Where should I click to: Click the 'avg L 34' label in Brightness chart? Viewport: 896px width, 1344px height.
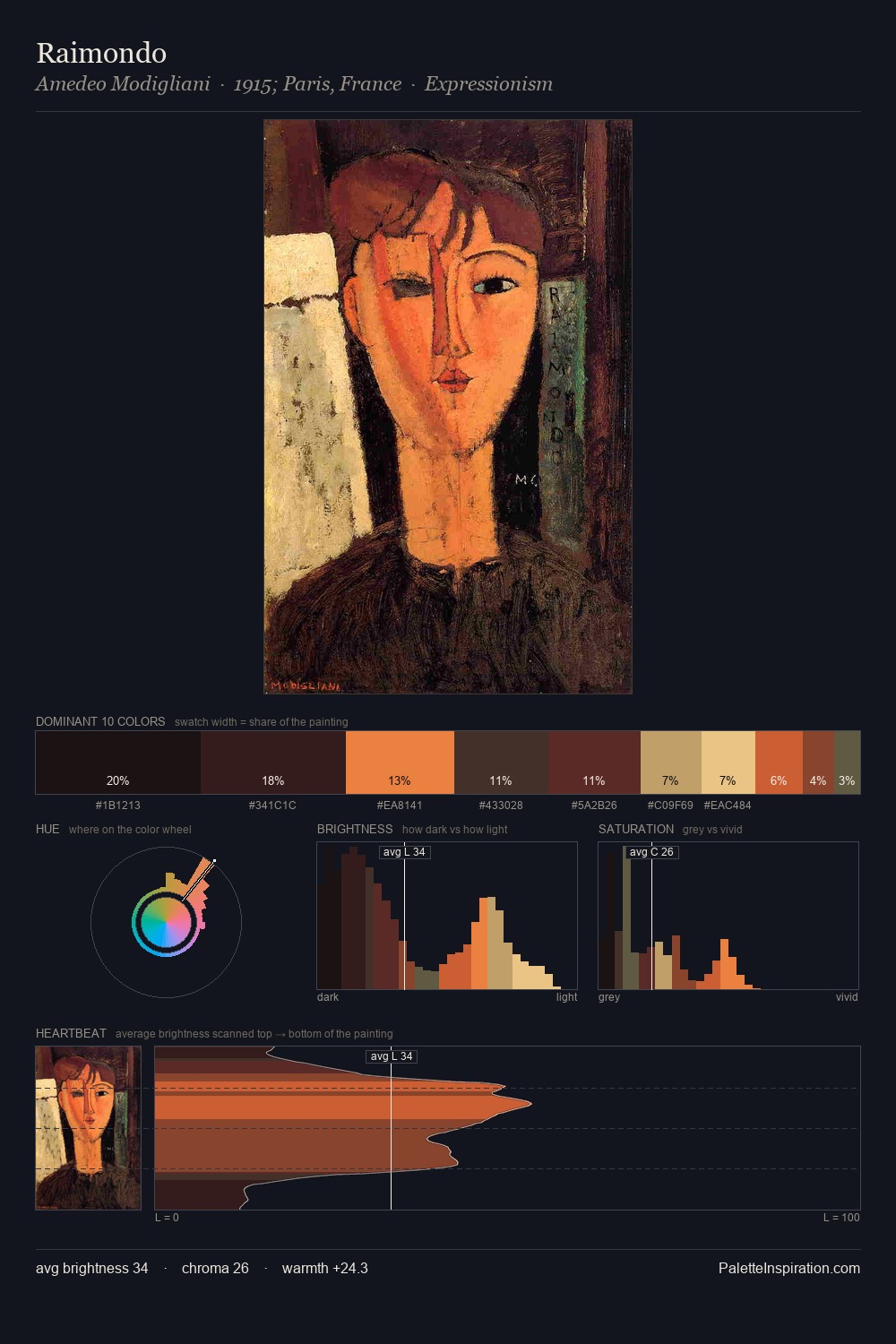404,852
